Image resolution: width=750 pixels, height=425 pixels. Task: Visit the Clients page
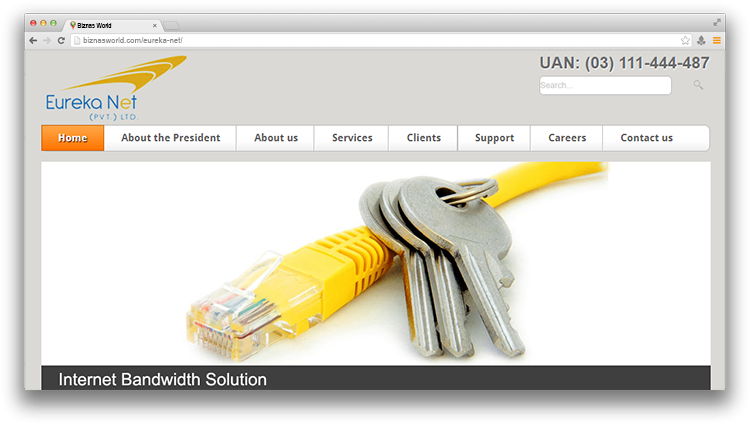point(423,138)
